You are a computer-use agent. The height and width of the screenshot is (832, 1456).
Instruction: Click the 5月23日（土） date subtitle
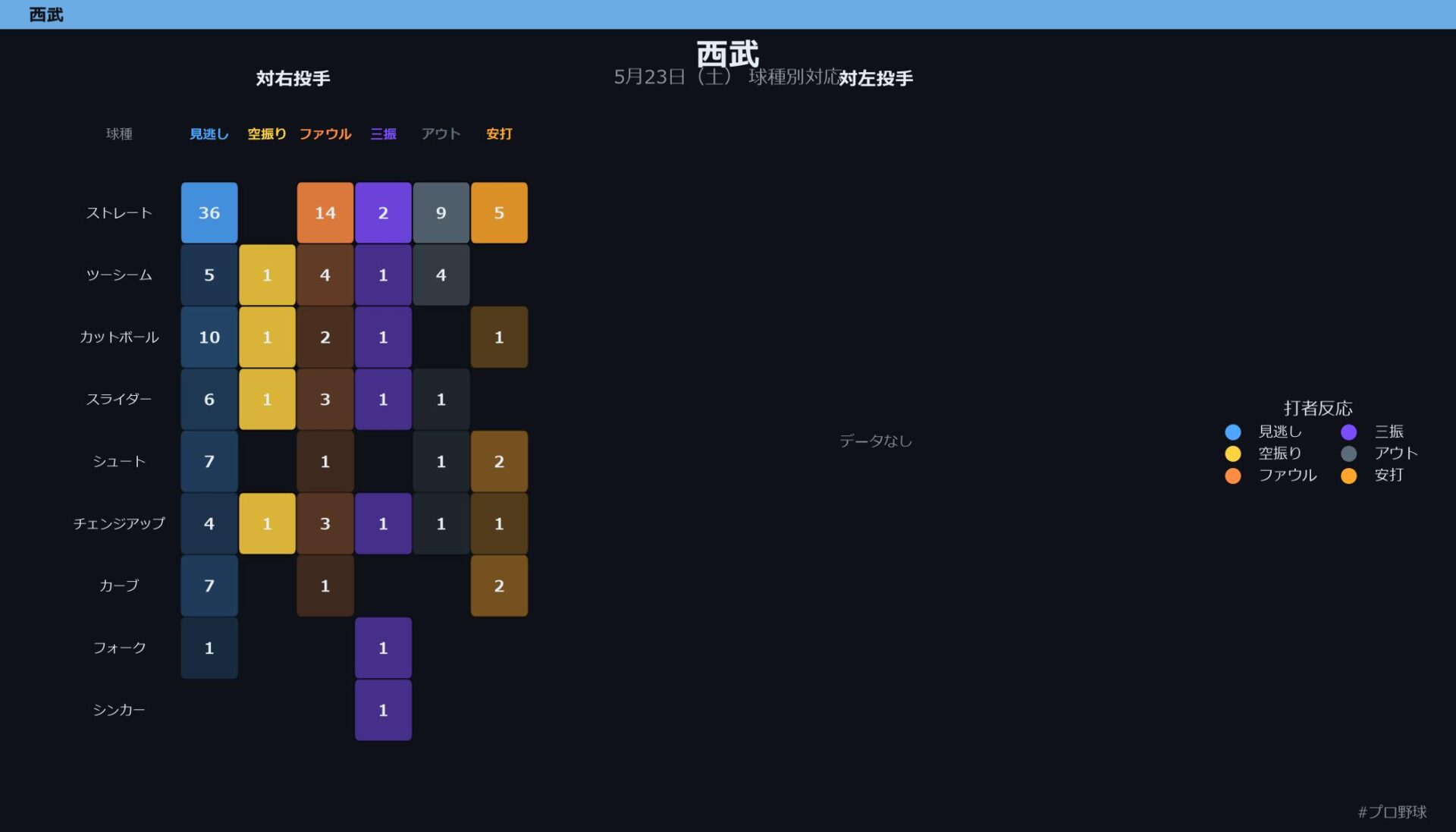tap(673, 77)
